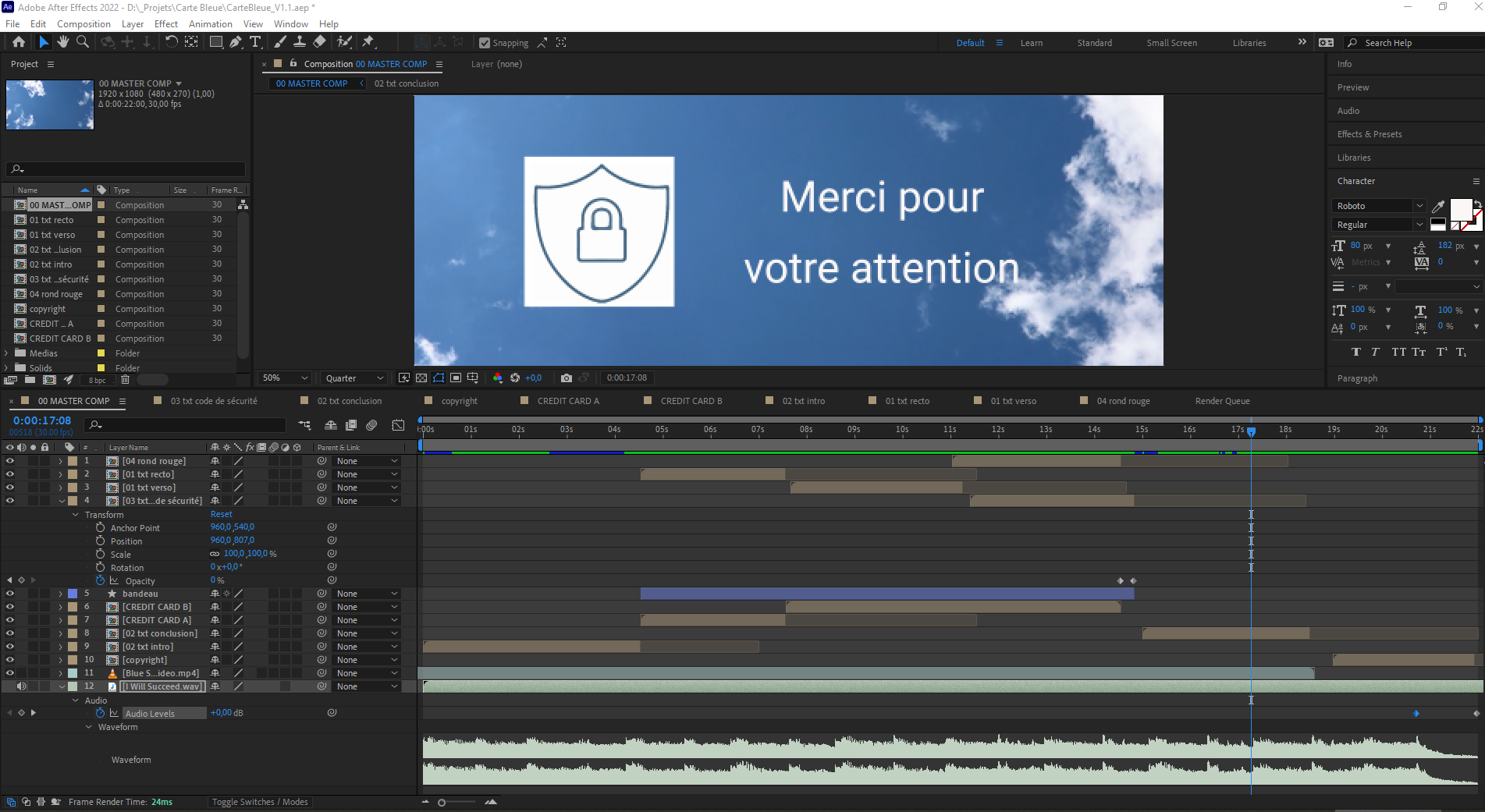Hide the bandeau layer with eye icon
The image size is (1485, 812).
pyautogui.click(x=10, y=594)
